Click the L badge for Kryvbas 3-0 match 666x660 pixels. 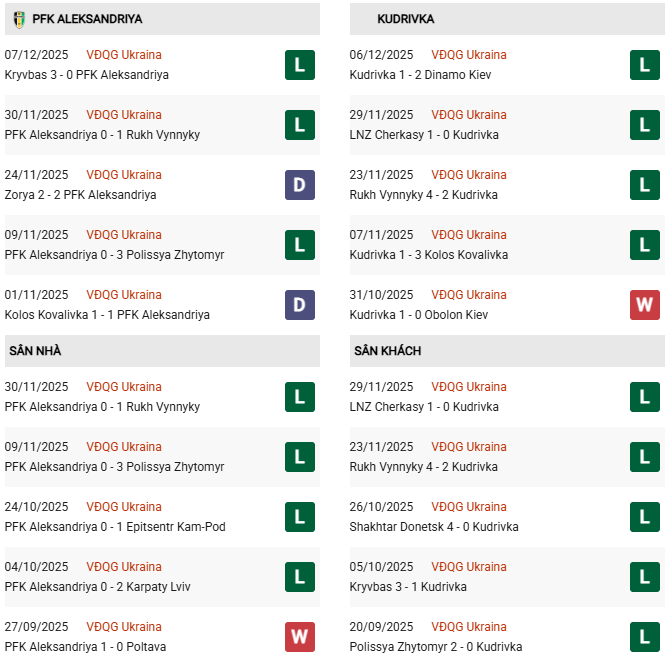299,65
